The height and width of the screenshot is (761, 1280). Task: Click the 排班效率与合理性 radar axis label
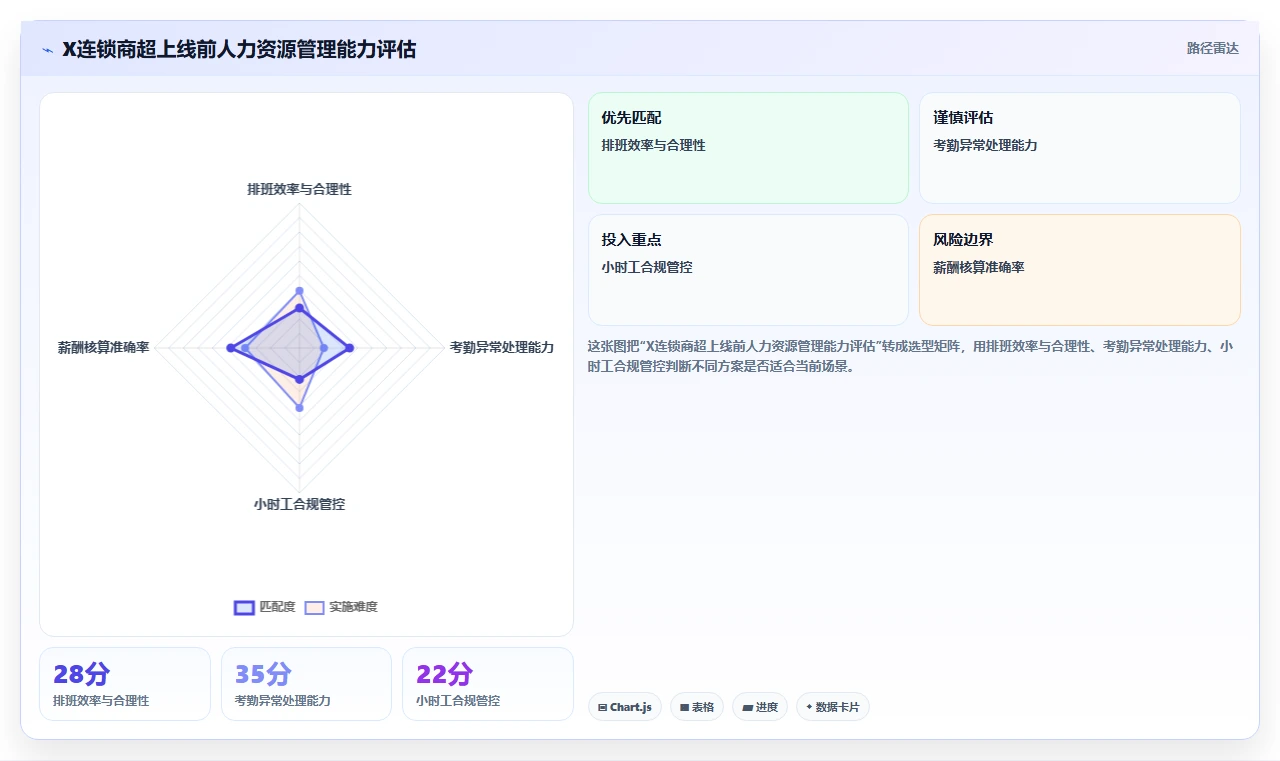[x=299, y=189]
